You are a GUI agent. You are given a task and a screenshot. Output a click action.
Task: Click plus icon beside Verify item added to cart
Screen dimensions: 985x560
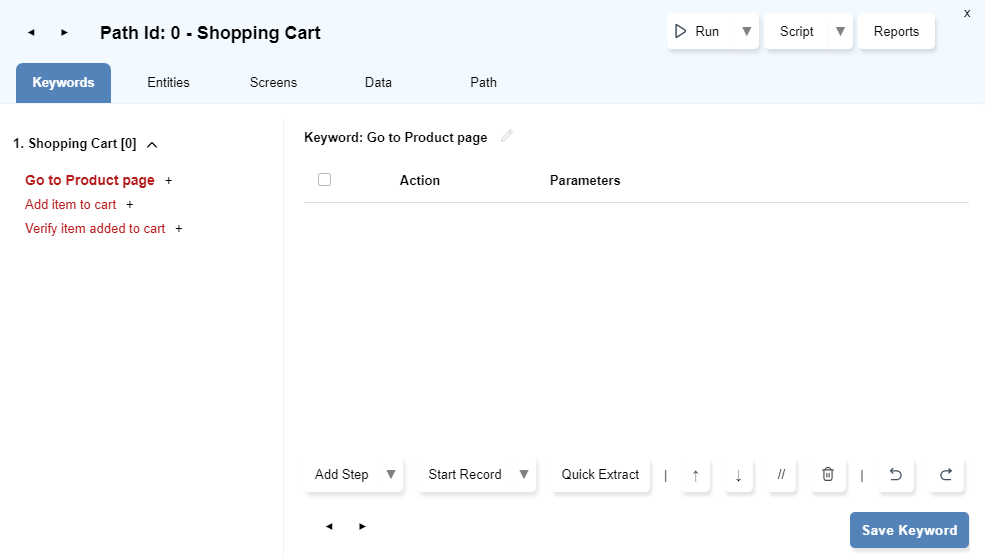coord(179,229)
